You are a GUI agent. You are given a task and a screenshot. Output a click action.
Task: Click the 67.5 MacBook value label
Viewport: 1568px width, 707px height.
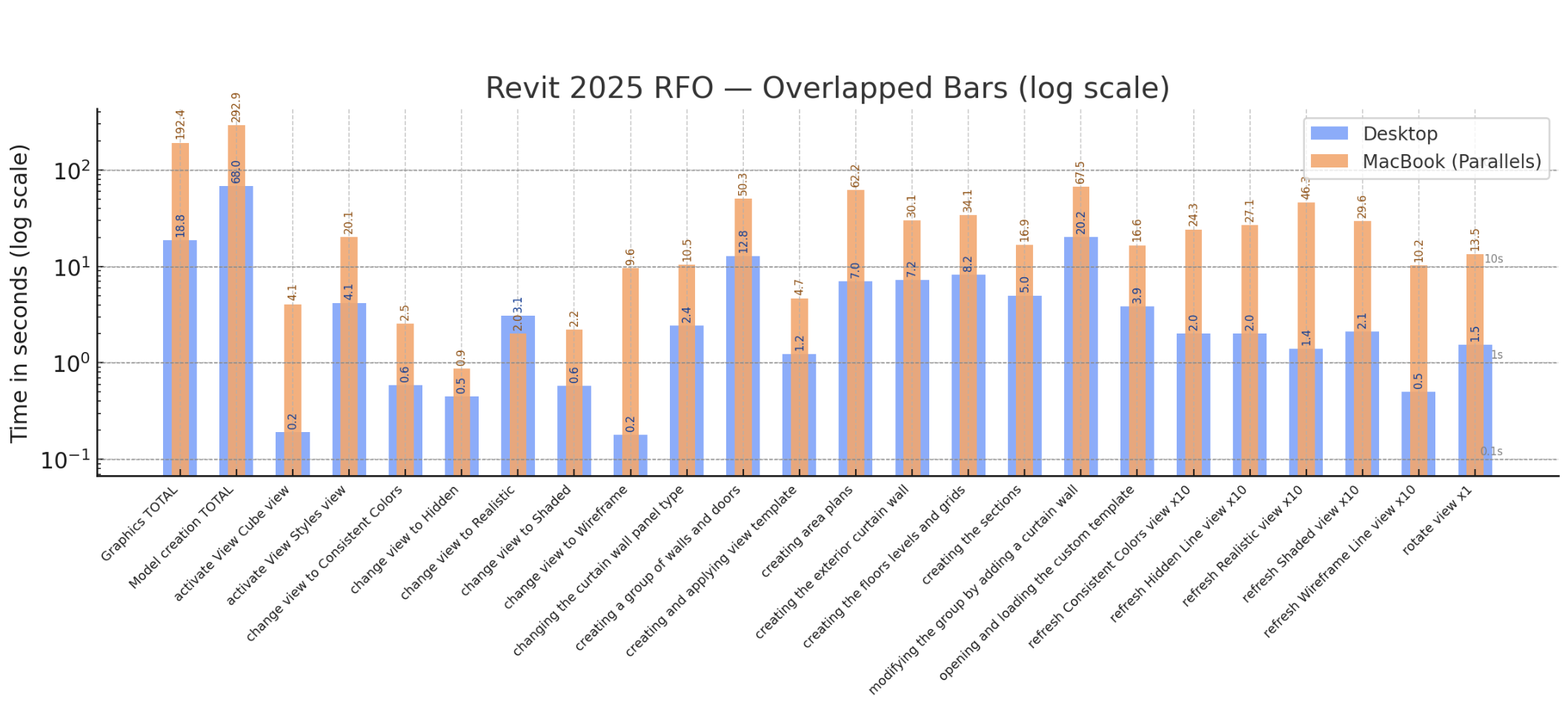point(1081,173)
